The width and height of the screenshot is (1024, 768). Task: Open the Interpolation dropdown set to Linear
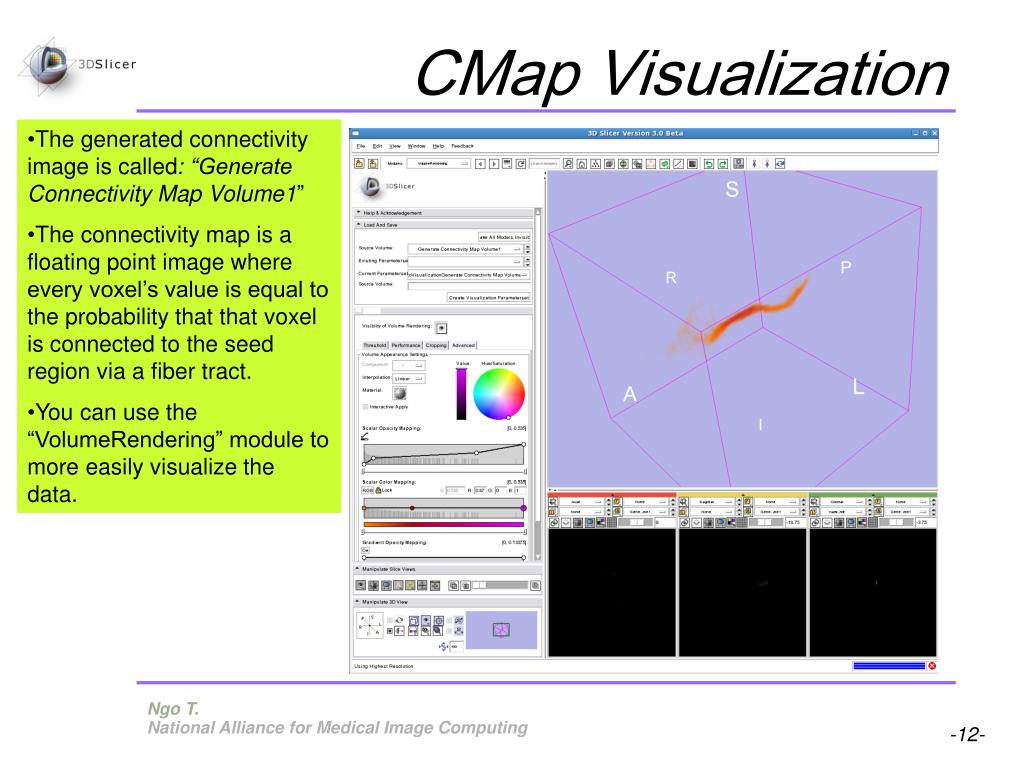(x=409, y=378)
